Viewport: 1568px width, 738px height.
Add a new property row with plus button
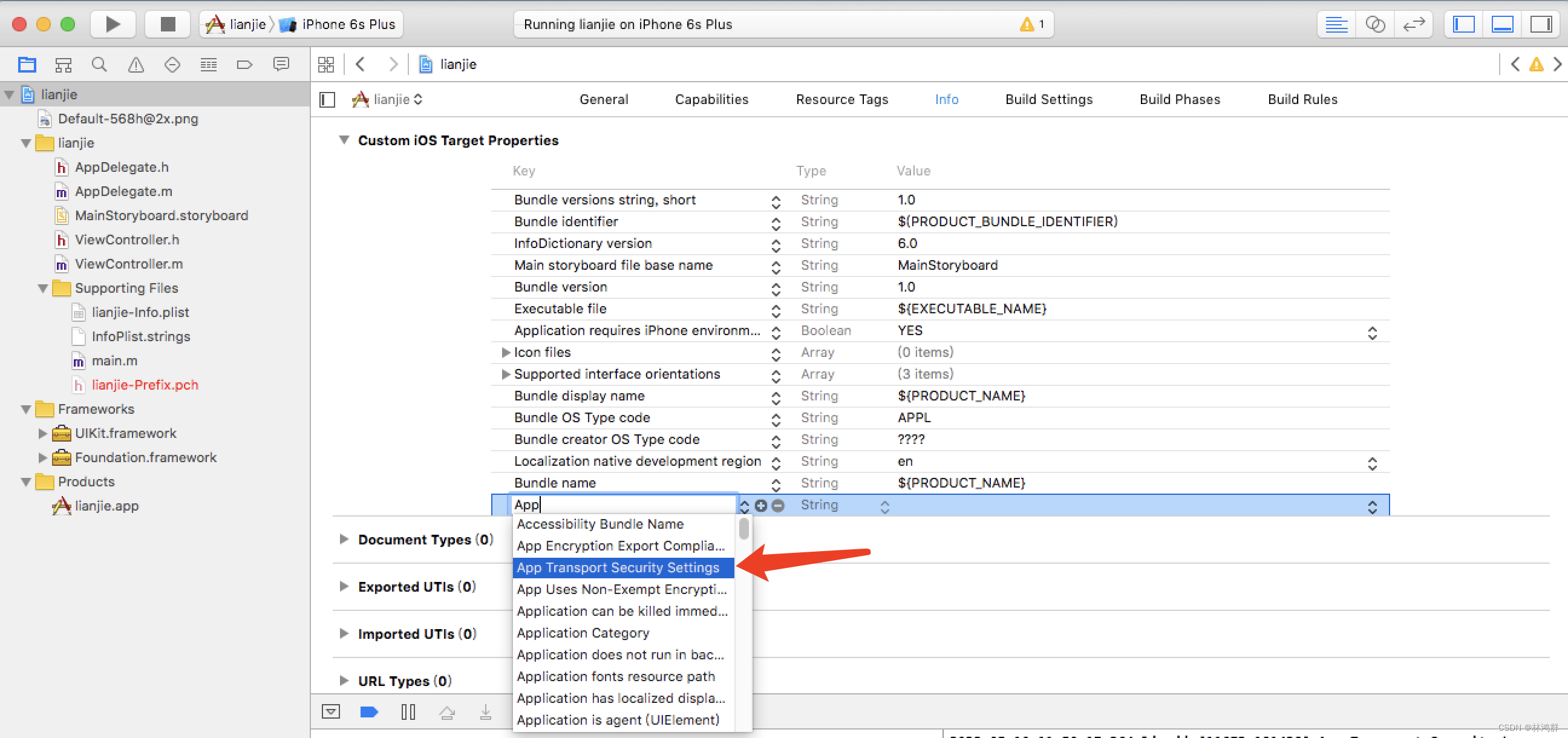tap(760, 505)
